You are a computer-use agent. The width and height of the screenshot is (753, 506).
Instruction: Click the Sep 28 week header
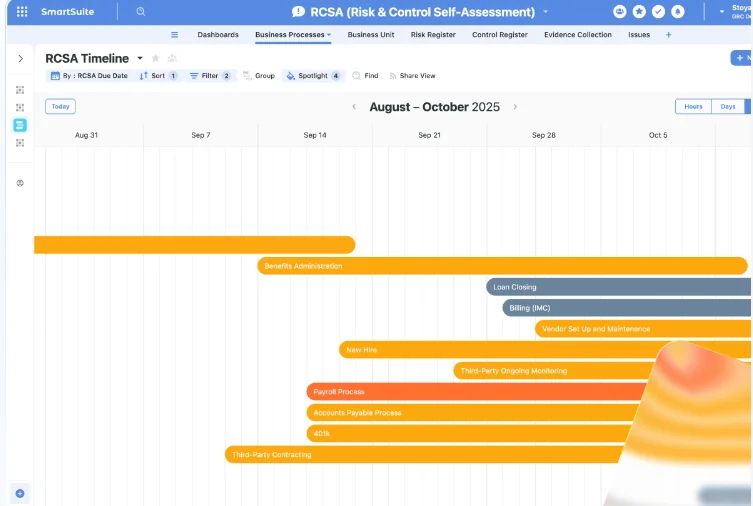coord(544,135)
